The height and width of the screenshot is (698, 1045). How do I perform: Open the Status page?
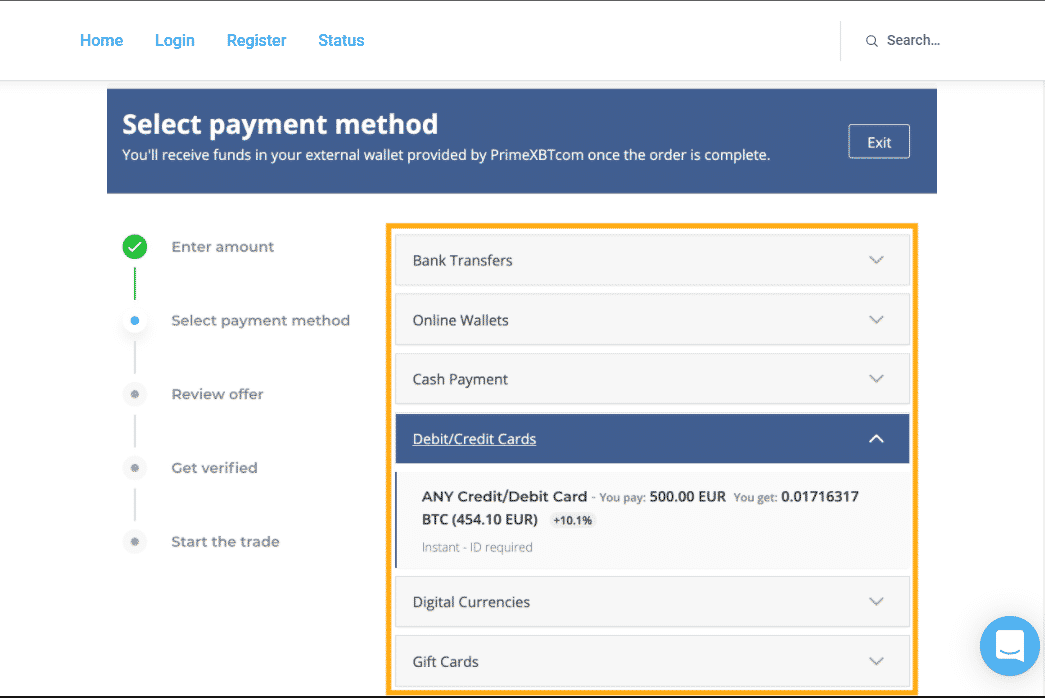341,41
